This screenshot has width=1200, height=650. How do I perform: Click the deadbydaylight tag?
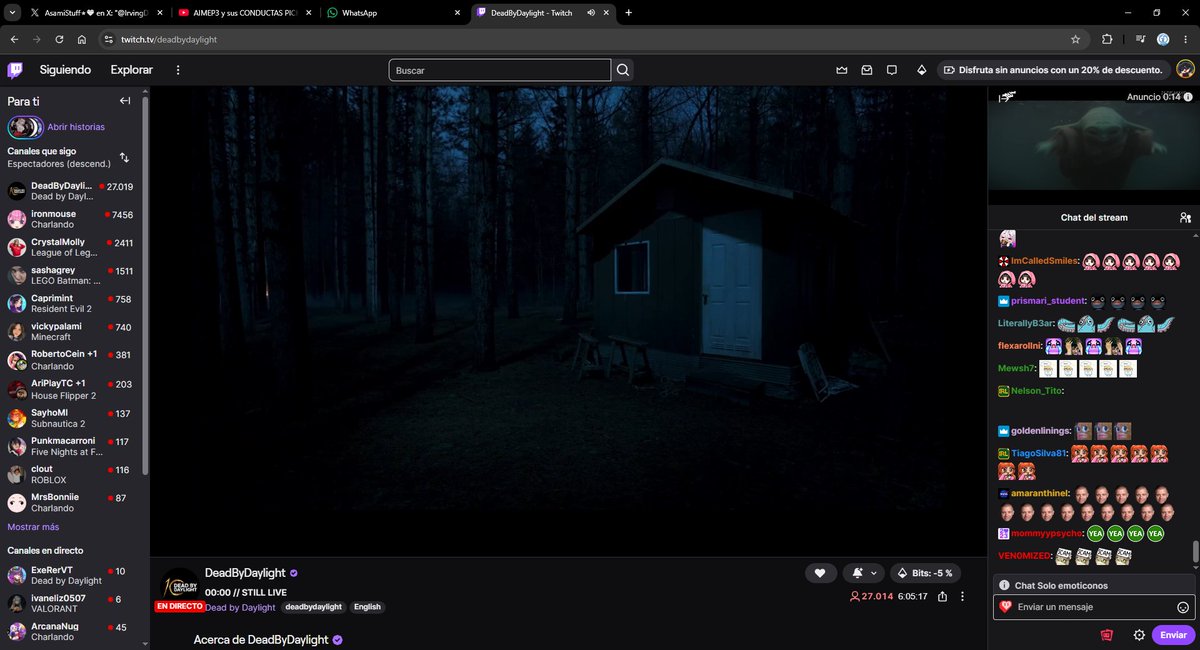click(313, 607)
